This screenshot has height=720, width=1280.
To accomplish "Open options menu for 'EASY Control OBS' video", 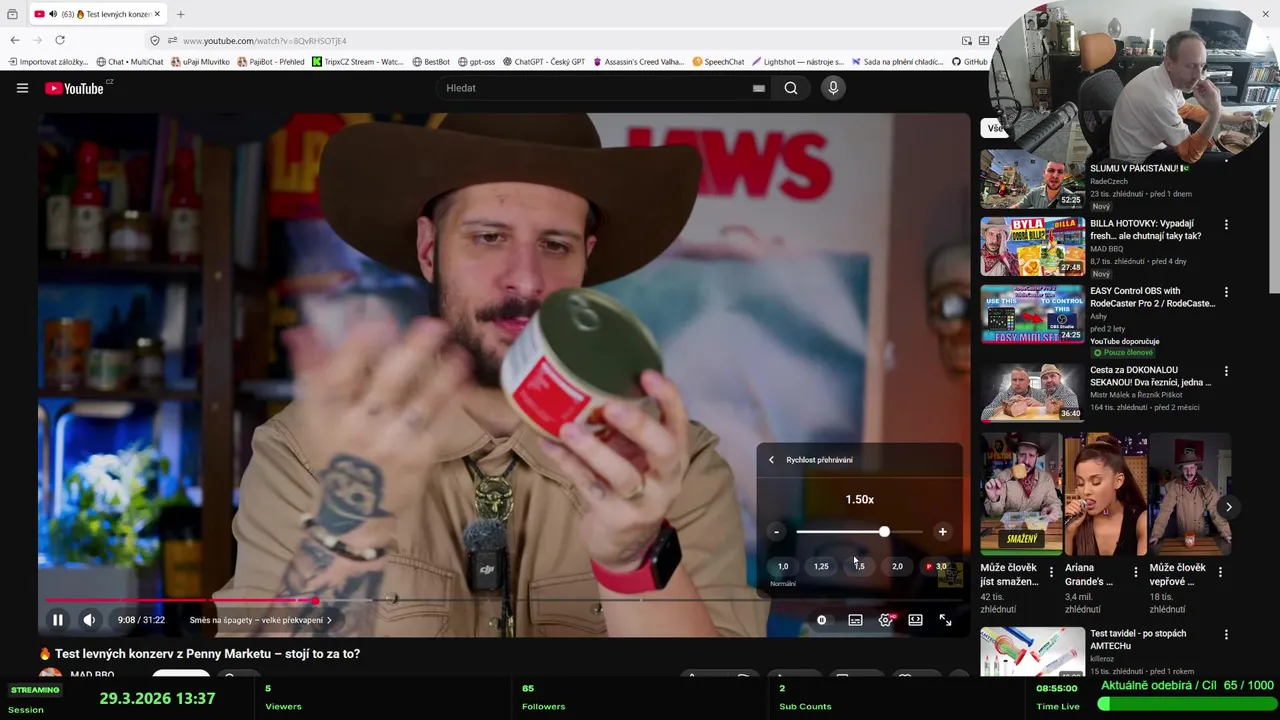I will pos(1226,292).
